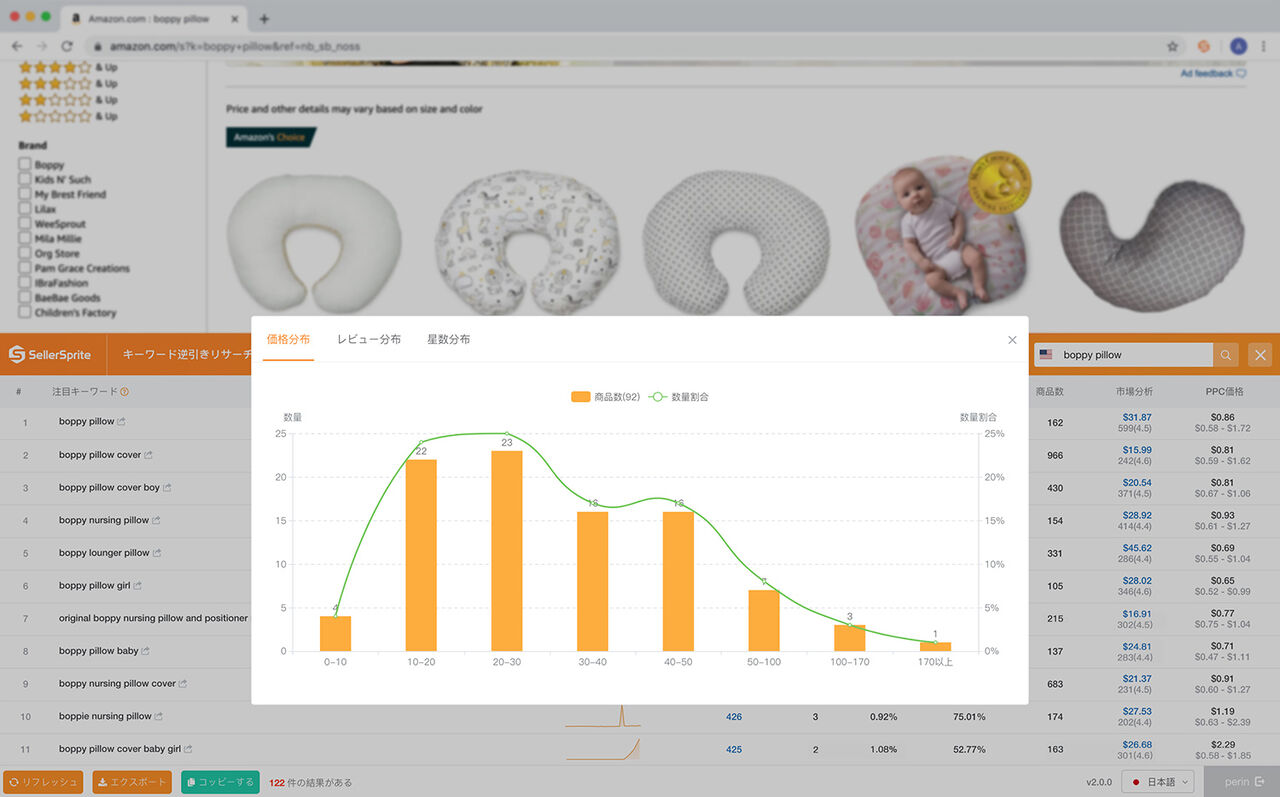Bookmark this page with the star icon
Viewport: 1280px width, 797px height.
1172,46
